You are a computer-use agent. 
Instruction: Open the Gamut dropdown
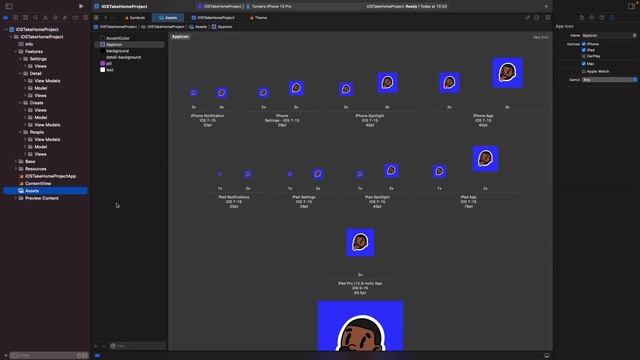coord(609,80)
